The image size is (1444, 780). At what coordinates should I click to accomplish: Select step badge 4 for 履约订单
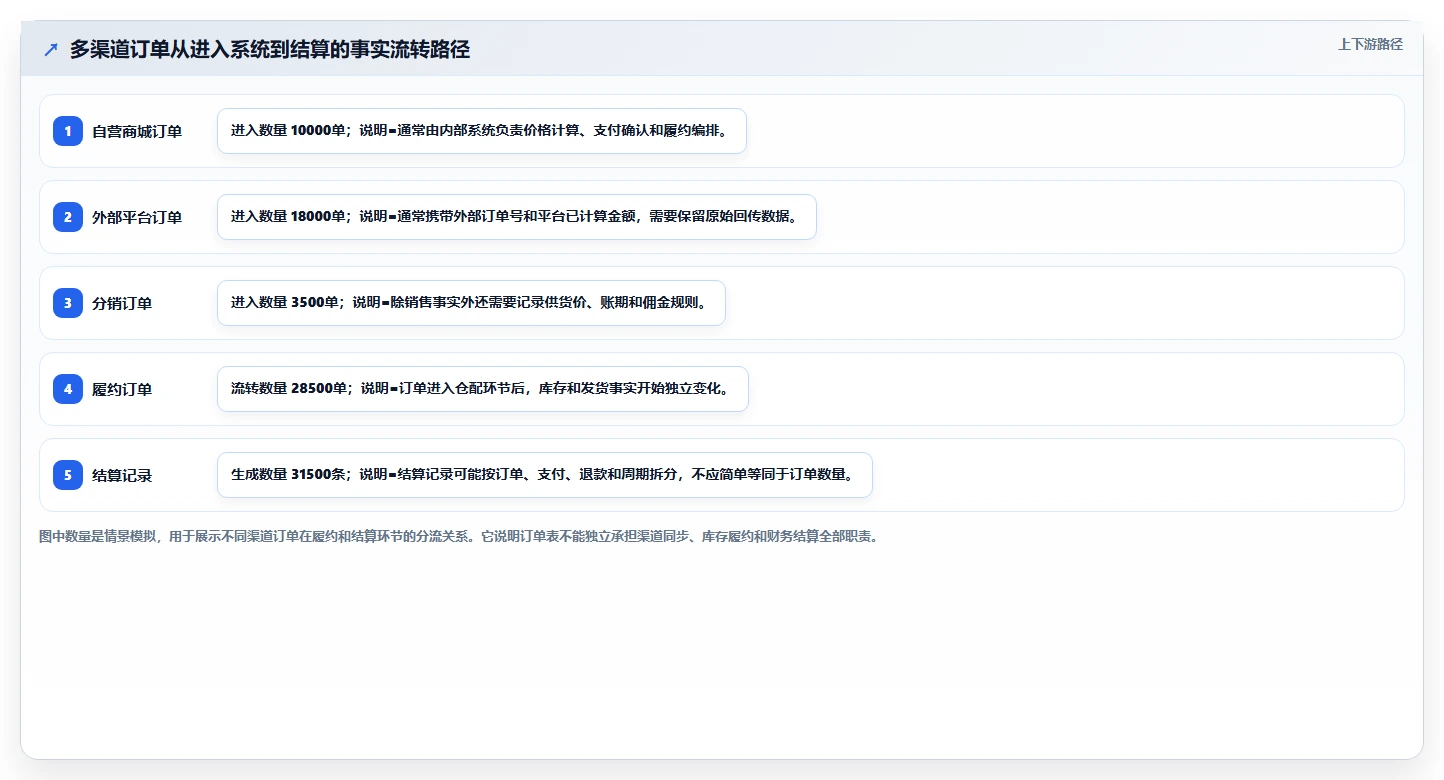68,388
